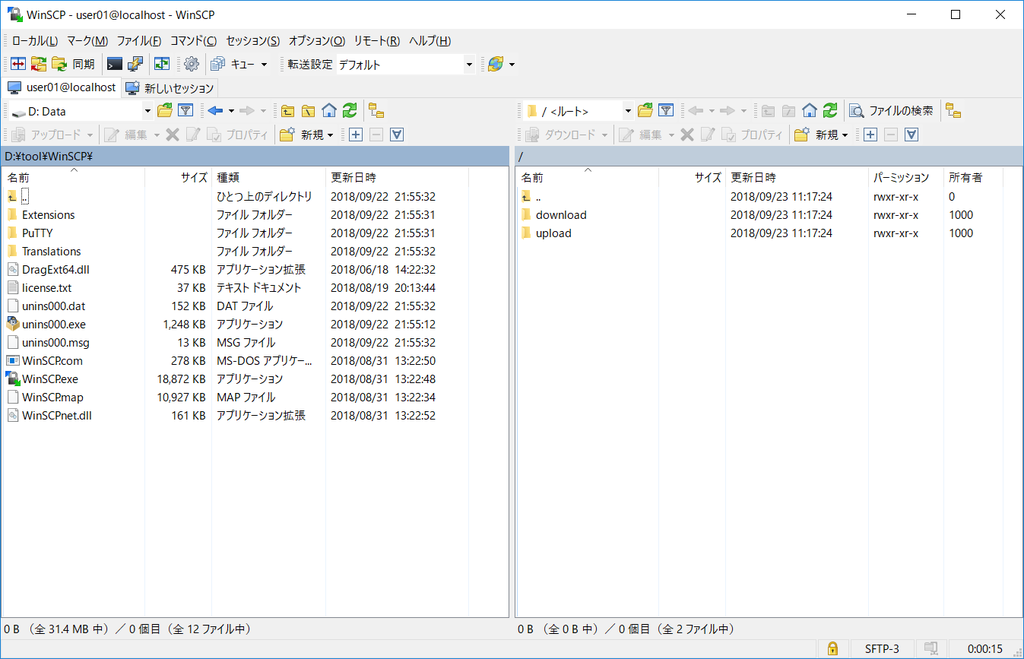Click local parent directory icon
This screenshot has width=1024, height=659.
point(287,110)
